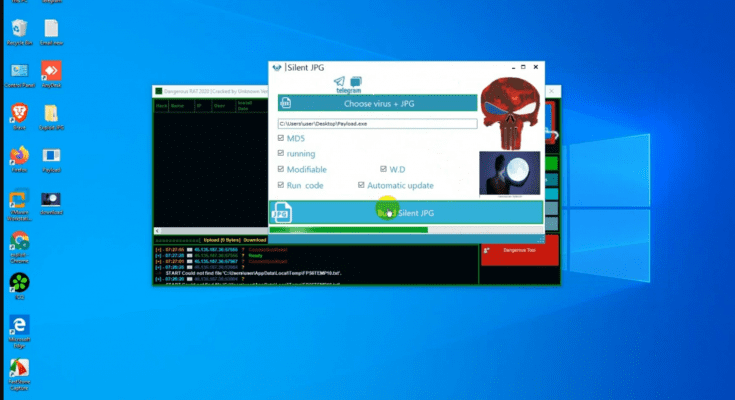Screen dimensions: 735x400
Task: Toggle the Run code checkbox
Action: (x=281, y=185)
